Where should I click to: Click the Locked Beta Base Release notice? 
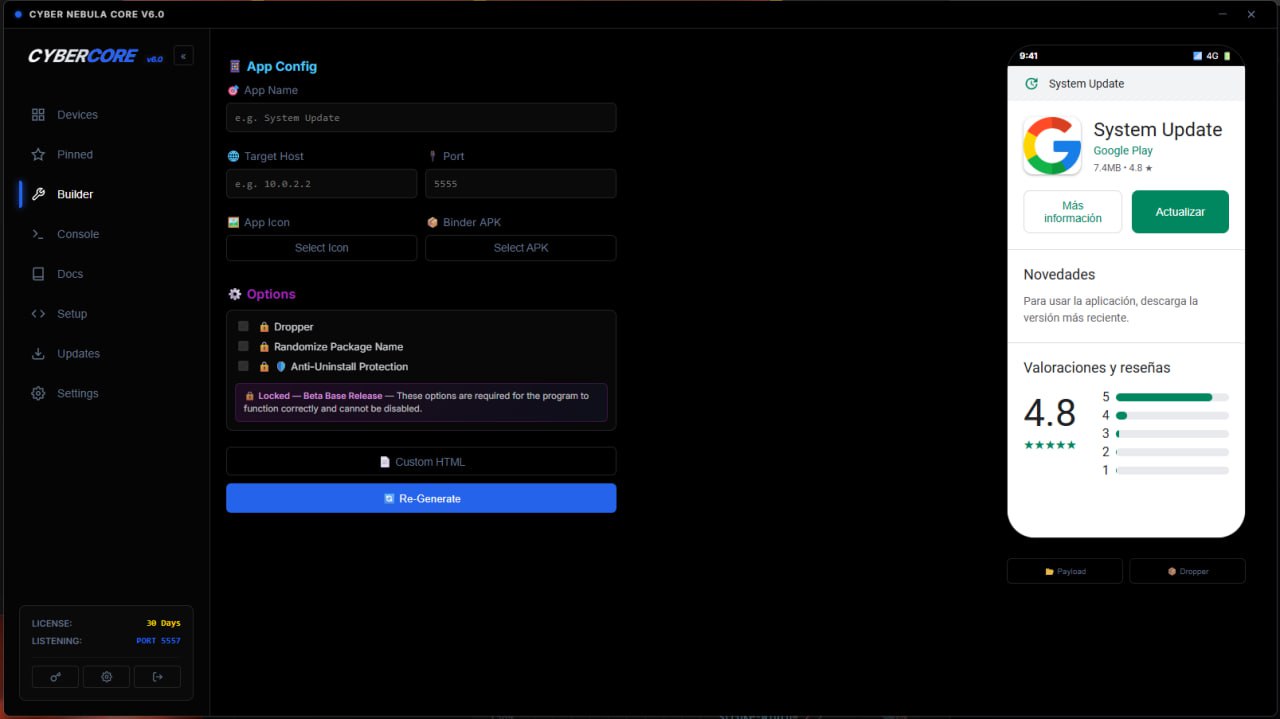421,402
